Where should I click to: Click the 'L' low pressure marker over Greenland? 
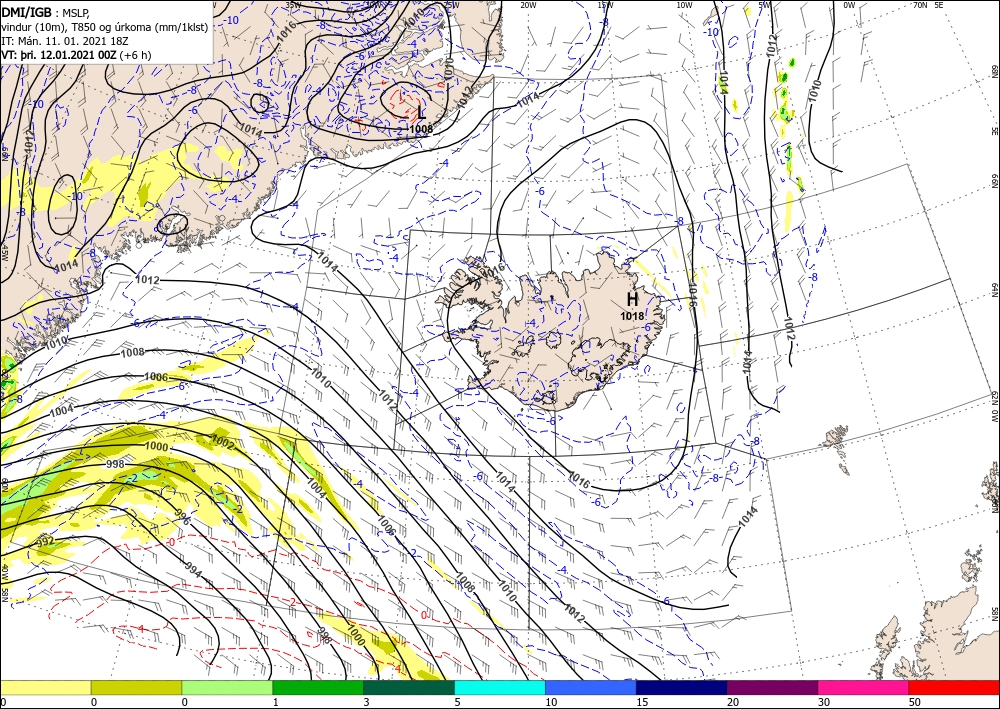(421, 114)
